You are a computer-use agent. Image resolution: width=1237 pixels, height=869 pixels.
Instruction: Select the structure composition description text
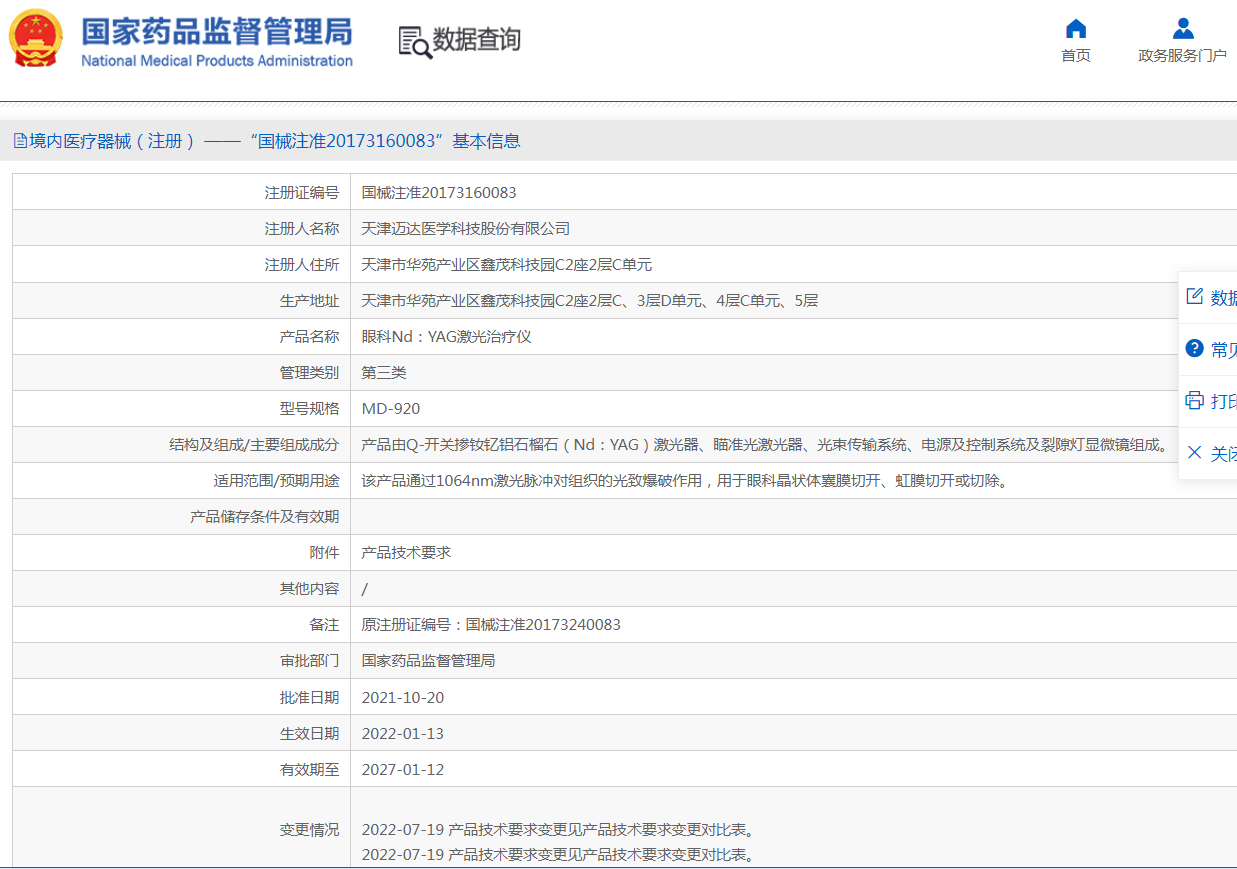tap(765, 445)
